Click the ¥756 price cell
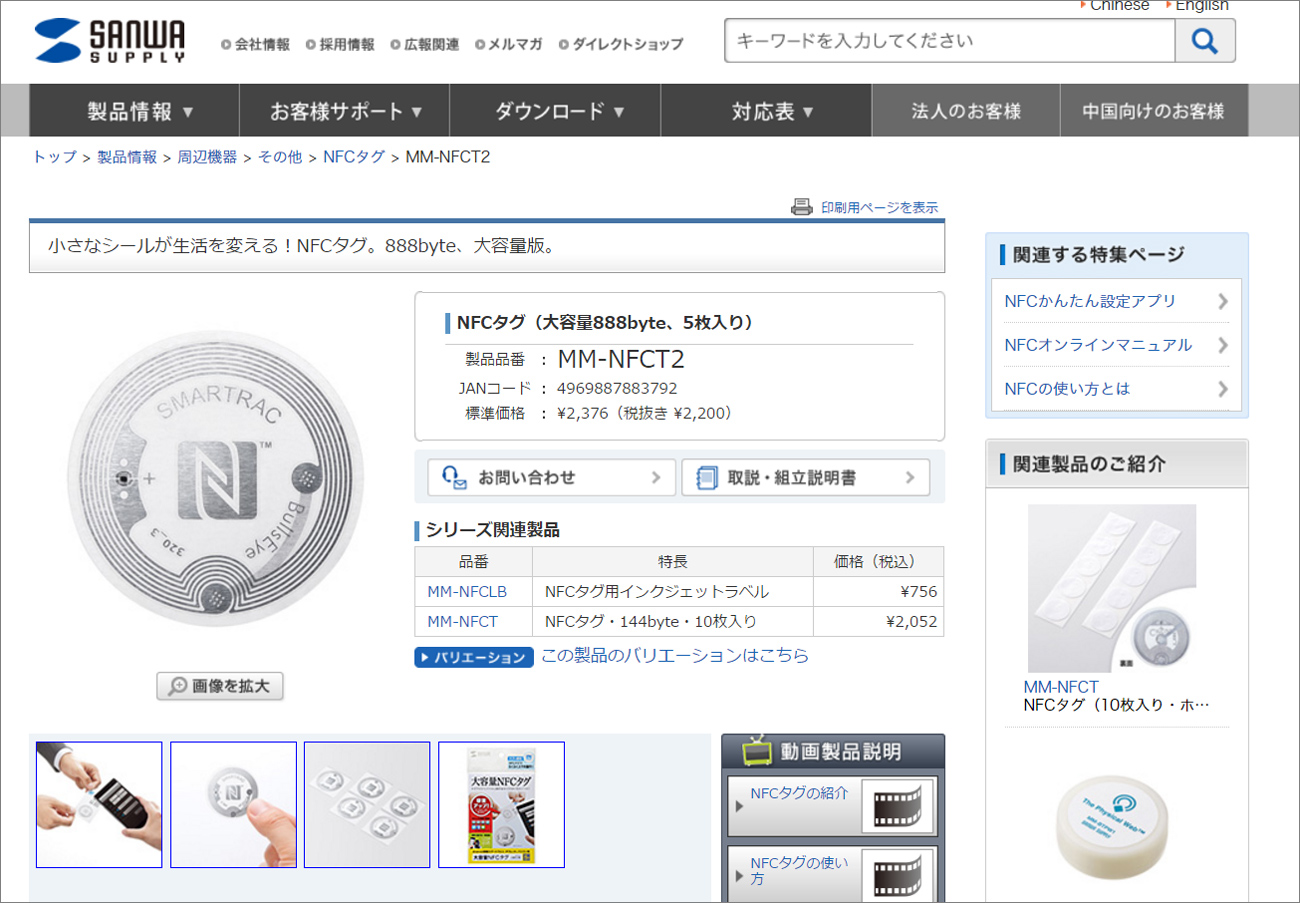 [878, 592]
